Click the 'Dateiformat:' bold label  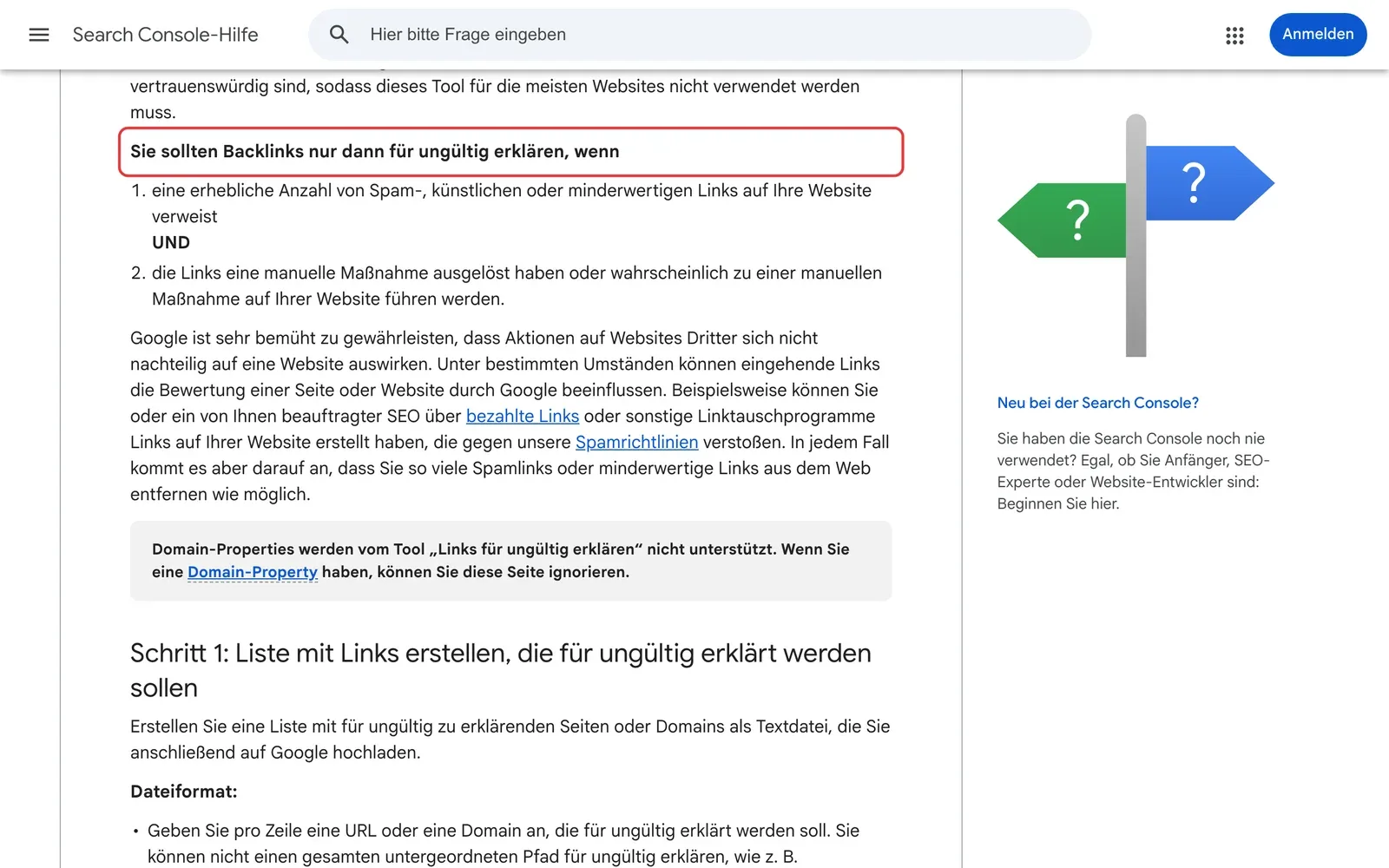183,792
